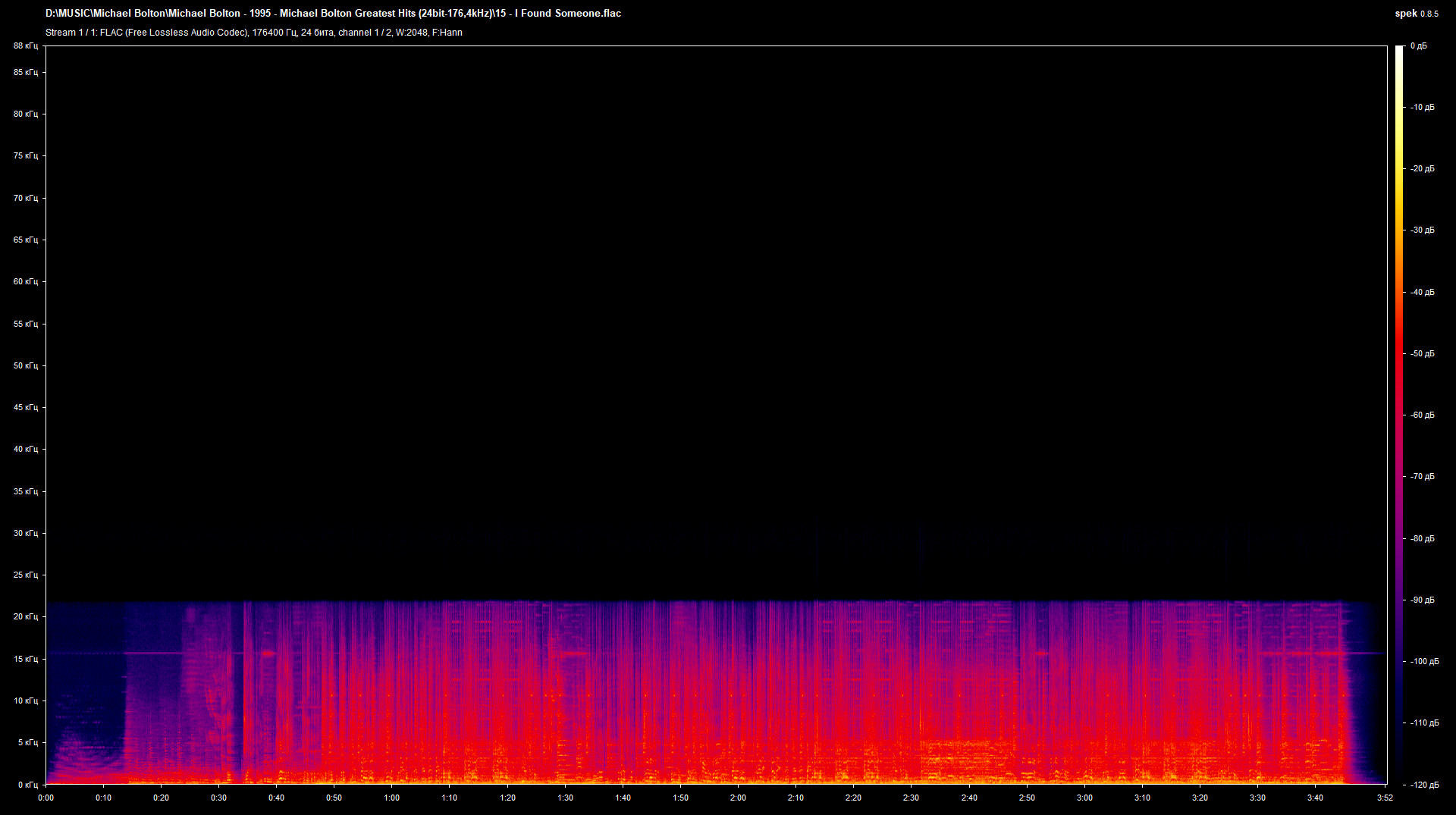Image resolution: width=1456 pixels, height=815 pixels.
Task: Click the 3:52 end time marker
Action: point(1386,798)
